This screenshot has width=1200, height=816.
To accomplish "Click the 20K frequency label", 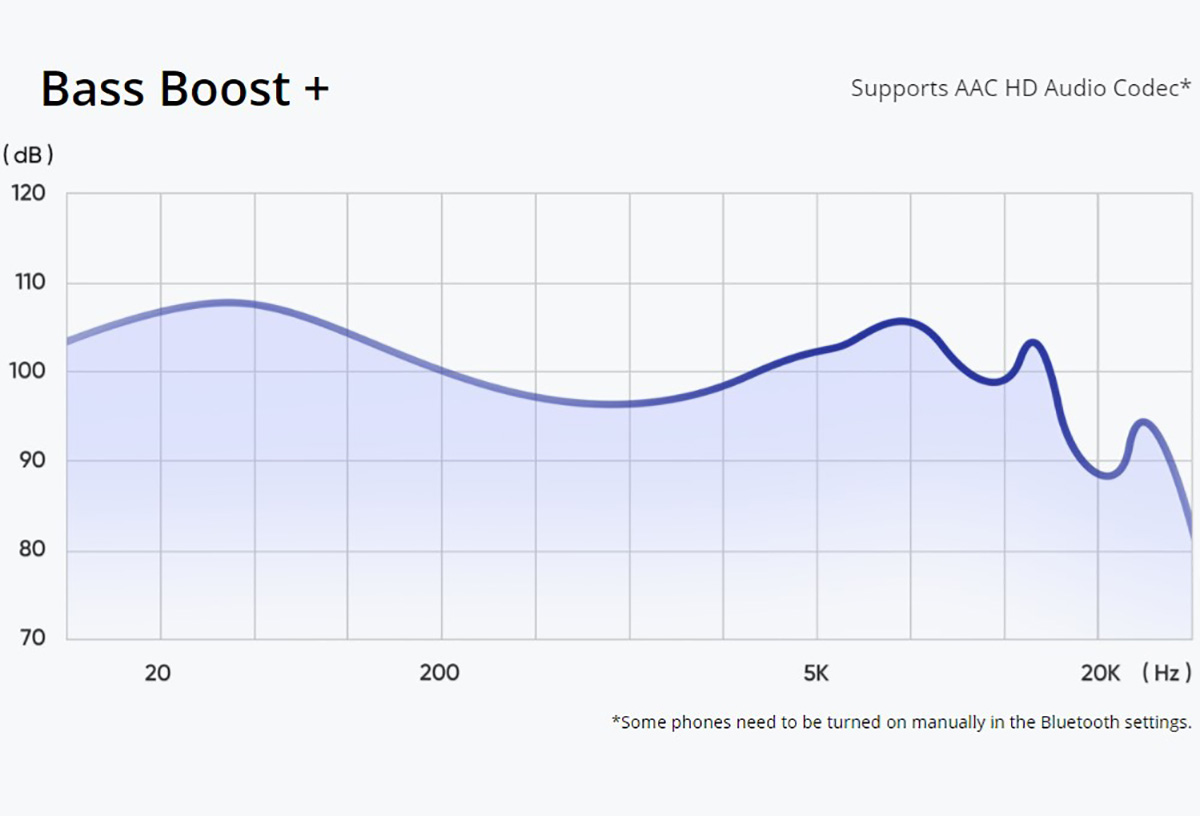I will click(x=1100, y=673).
